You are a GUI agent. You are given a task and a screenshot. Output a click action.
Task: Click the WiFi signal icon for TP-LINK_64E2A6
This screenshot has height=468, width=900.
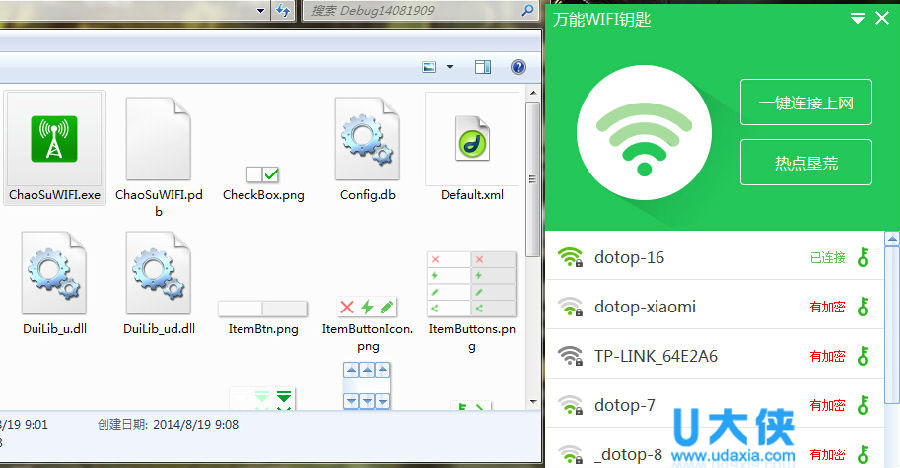pos(571,355)
